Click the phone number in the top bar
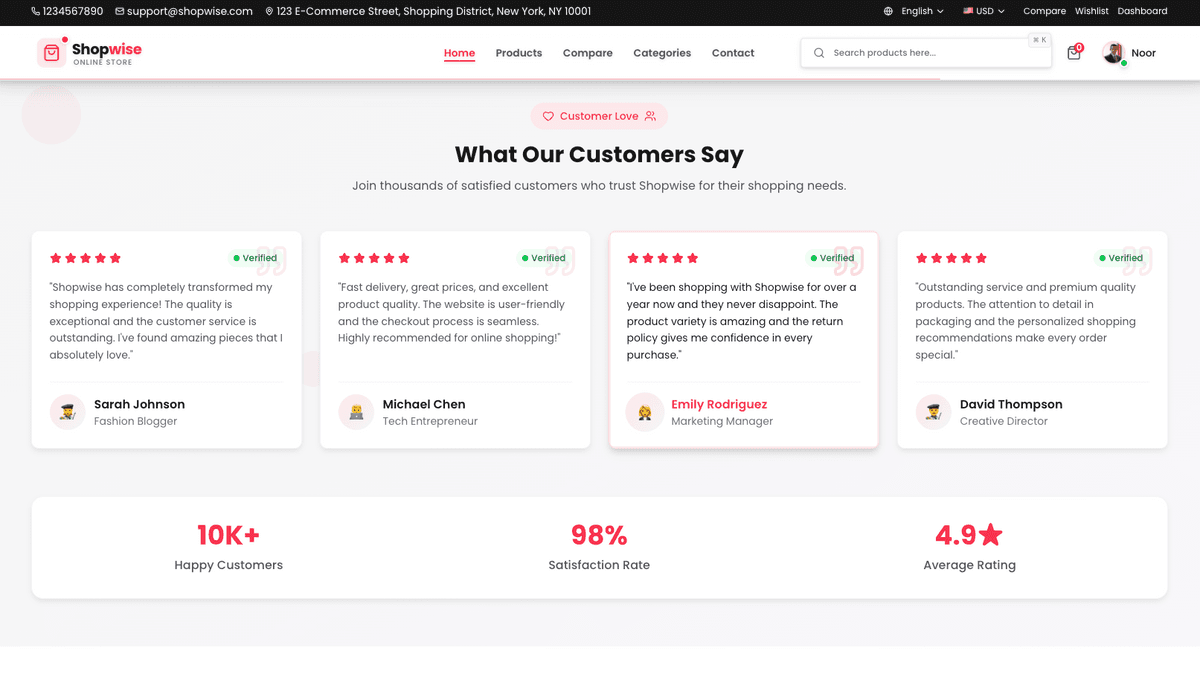This screenshot has width=1200, height=674. 67,11
